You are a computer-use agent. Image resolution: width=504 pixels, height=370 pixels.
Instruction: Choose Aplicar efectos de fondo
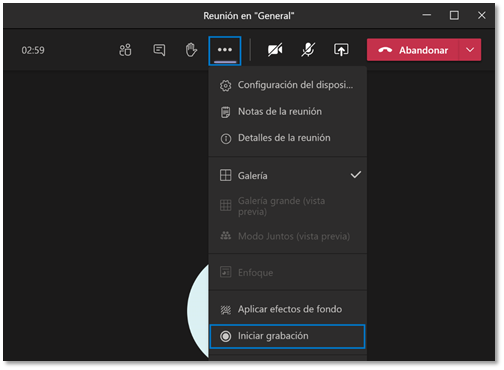pyautogui.click(x=288, y=309)
